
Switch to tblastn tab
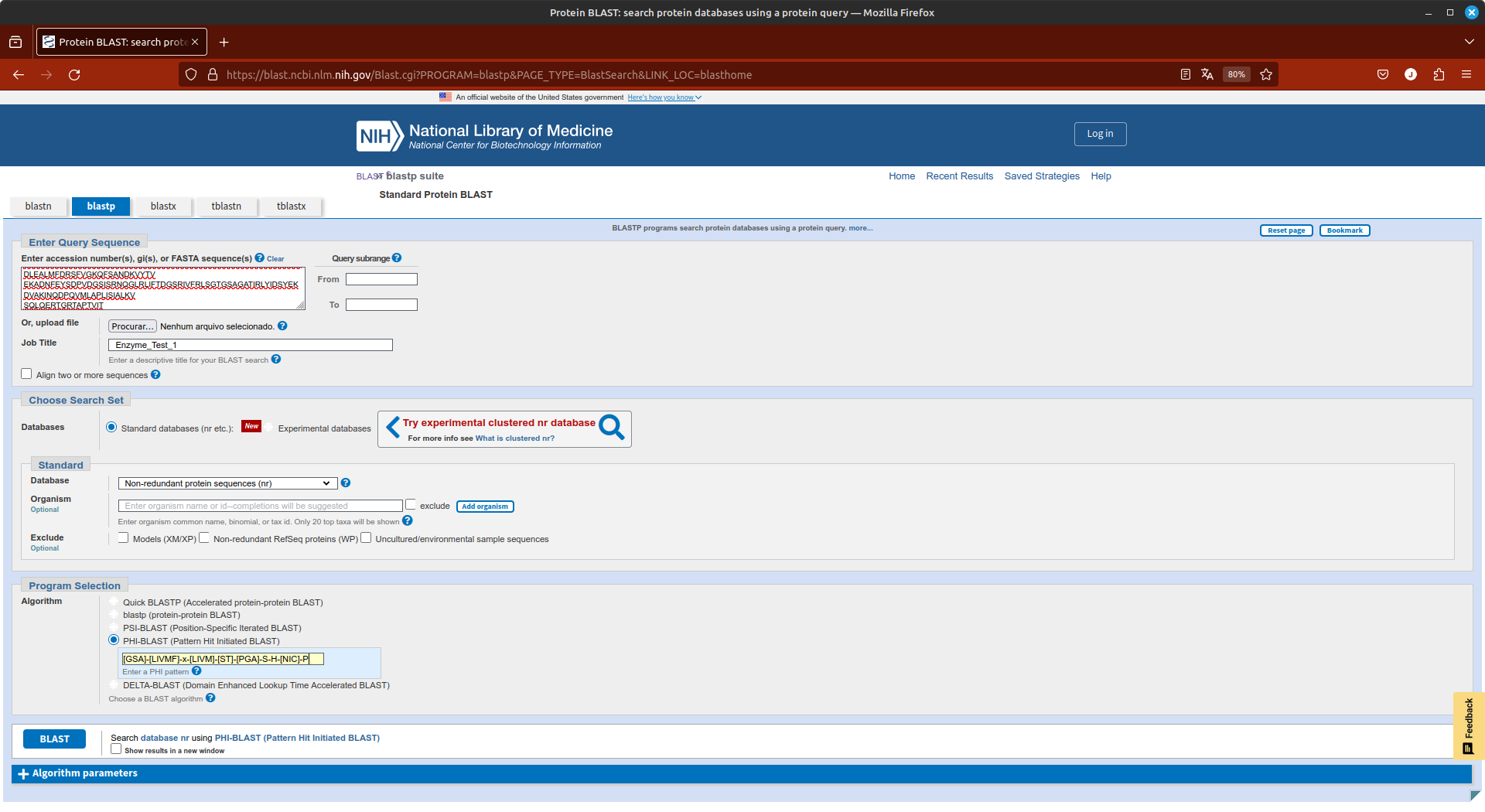226,206
